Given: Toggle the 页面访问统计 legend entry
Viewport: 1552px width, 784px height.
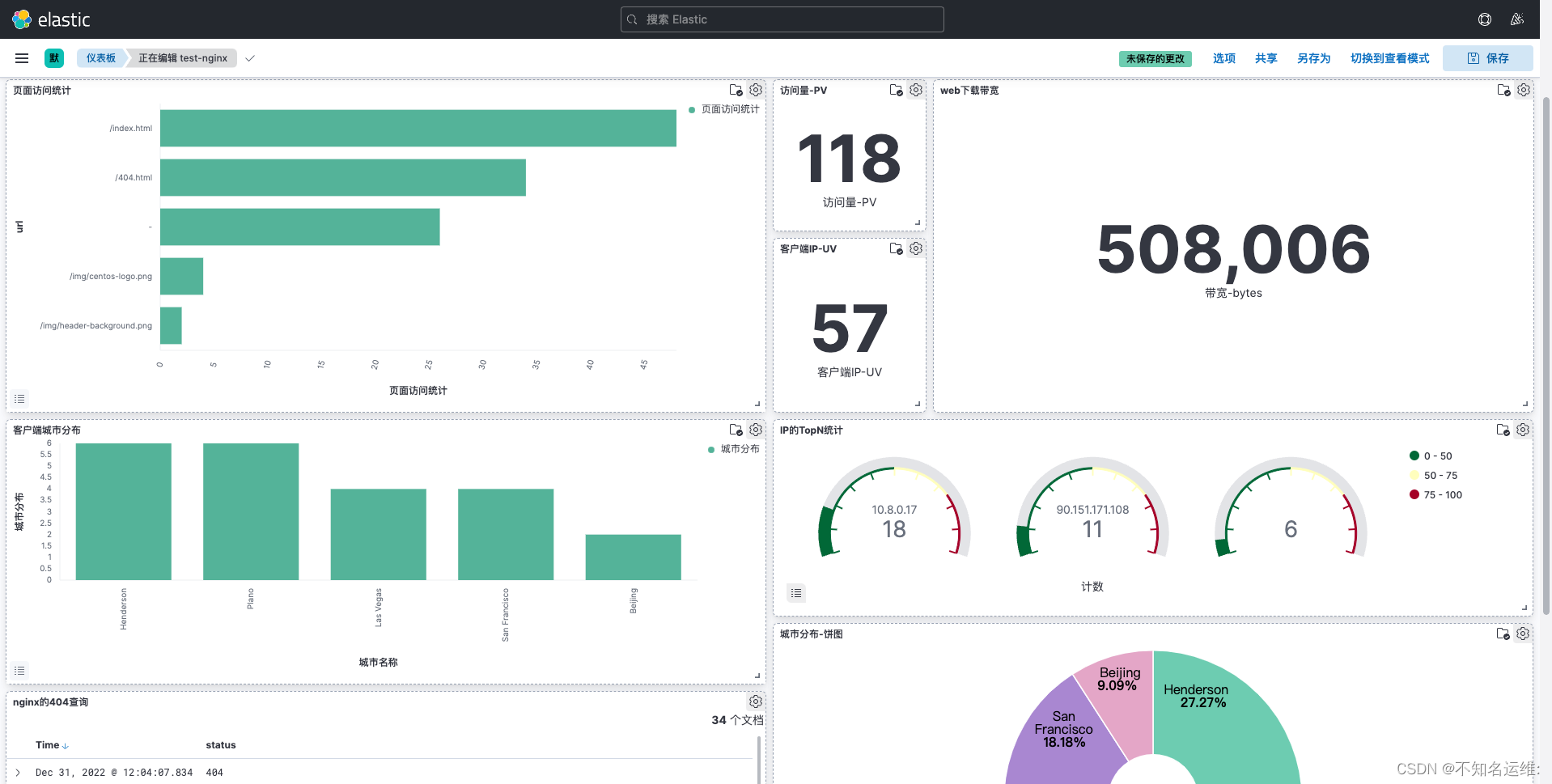Looking at the screenshot, I should pos(724,108).
